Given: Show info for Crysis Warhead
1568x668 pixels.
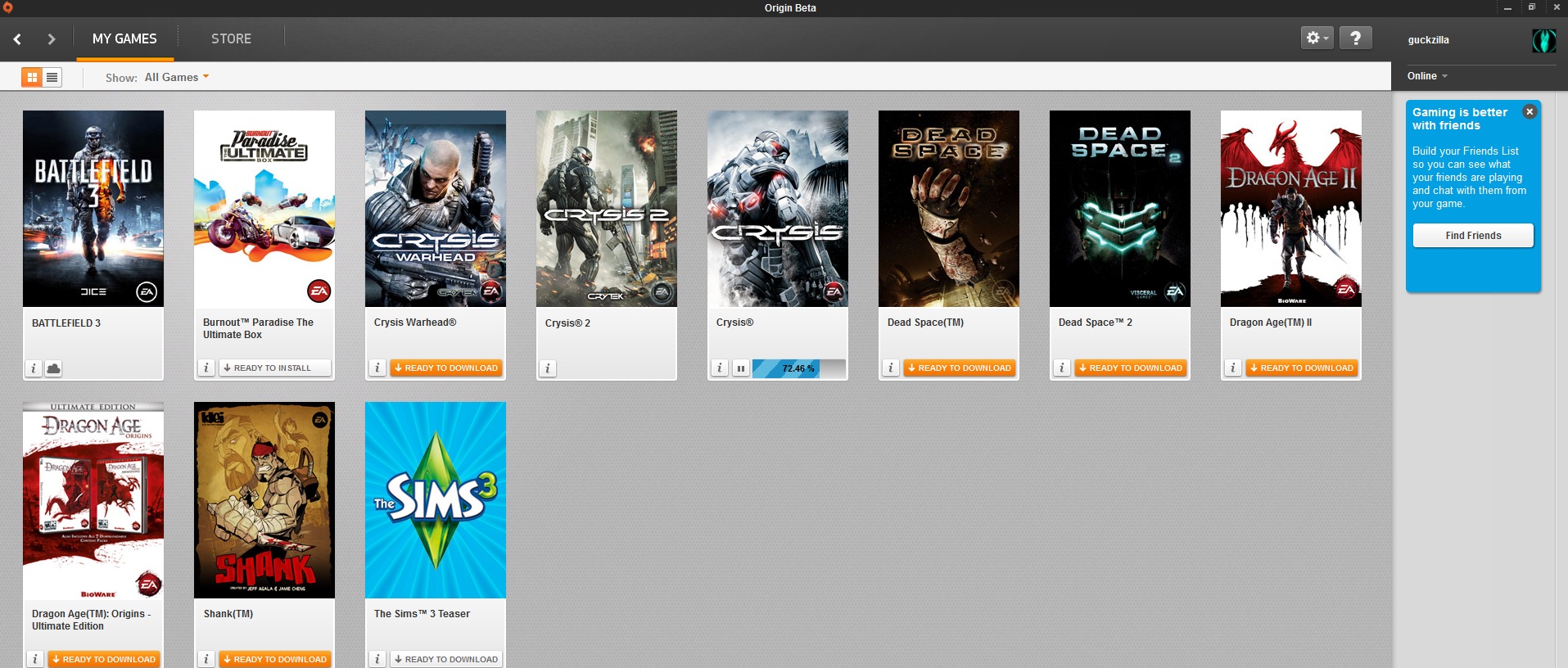Looking at the screenshot, I should (377, 368).
